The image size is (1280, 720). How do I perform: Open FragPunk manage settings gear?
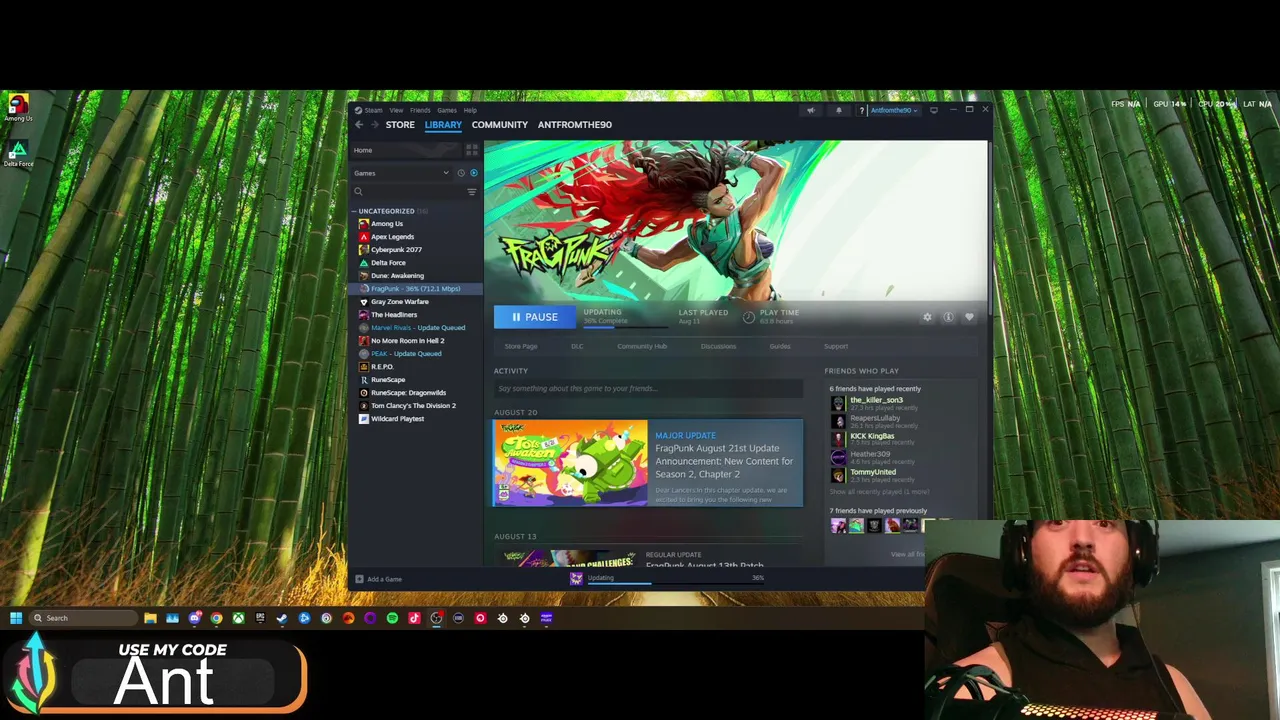(x=927, y=317)
